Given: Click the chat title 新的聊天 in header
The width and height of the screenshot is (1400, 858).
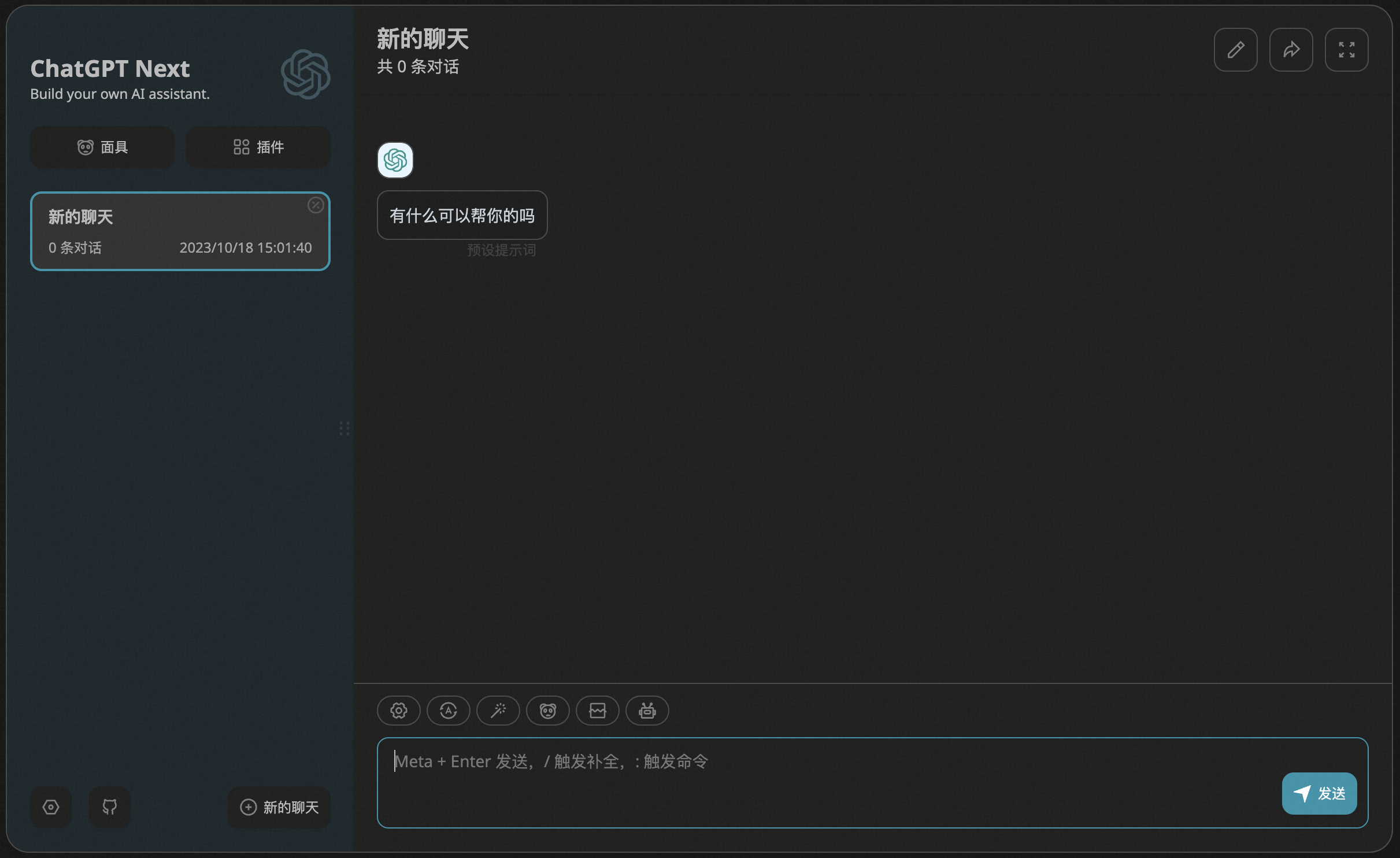Looking at the screenshot, I should [x=423, y=39].
